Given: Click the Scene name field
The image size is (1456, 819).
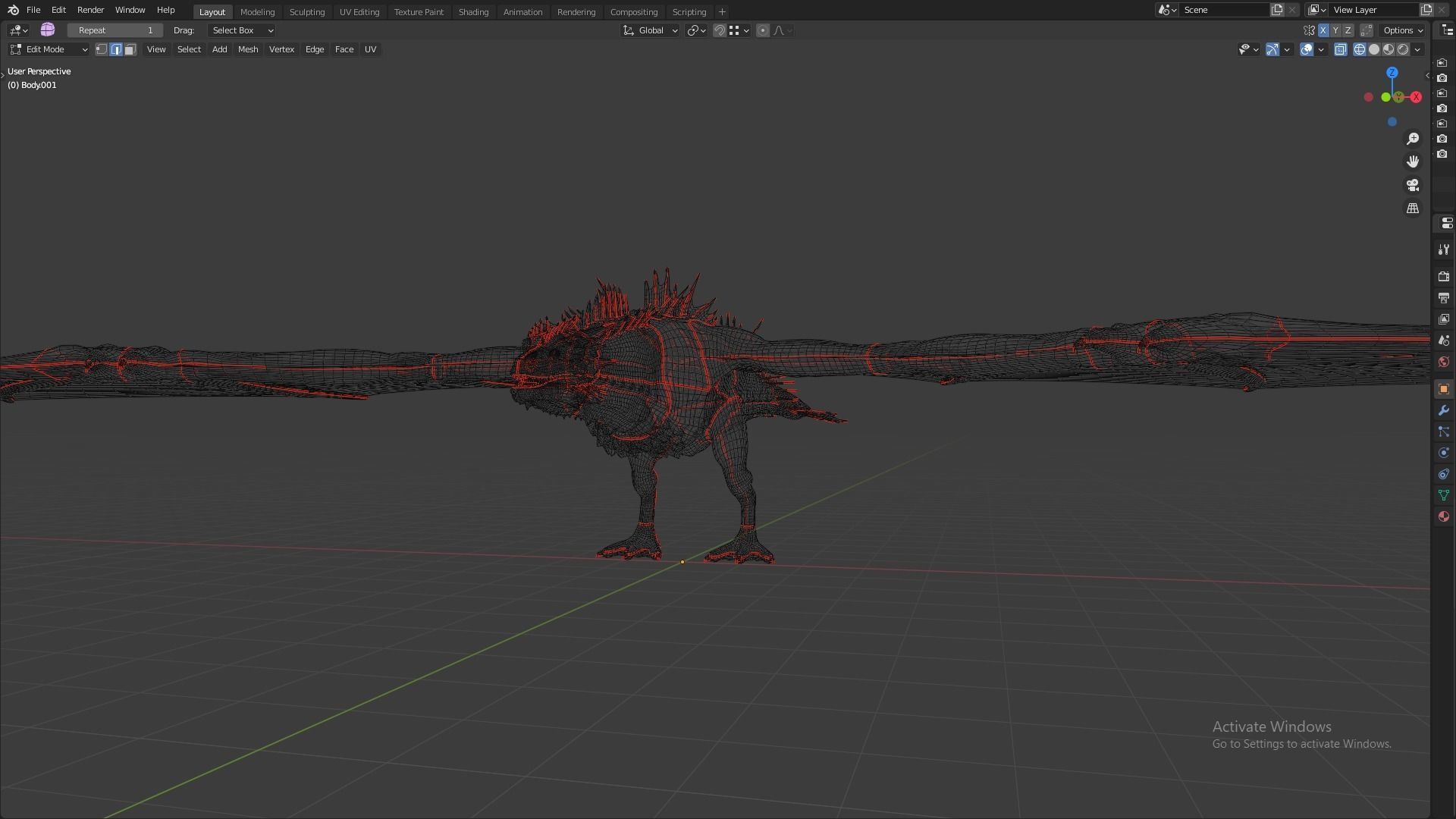Looking at the screenshot, I should coord(1224,10).
